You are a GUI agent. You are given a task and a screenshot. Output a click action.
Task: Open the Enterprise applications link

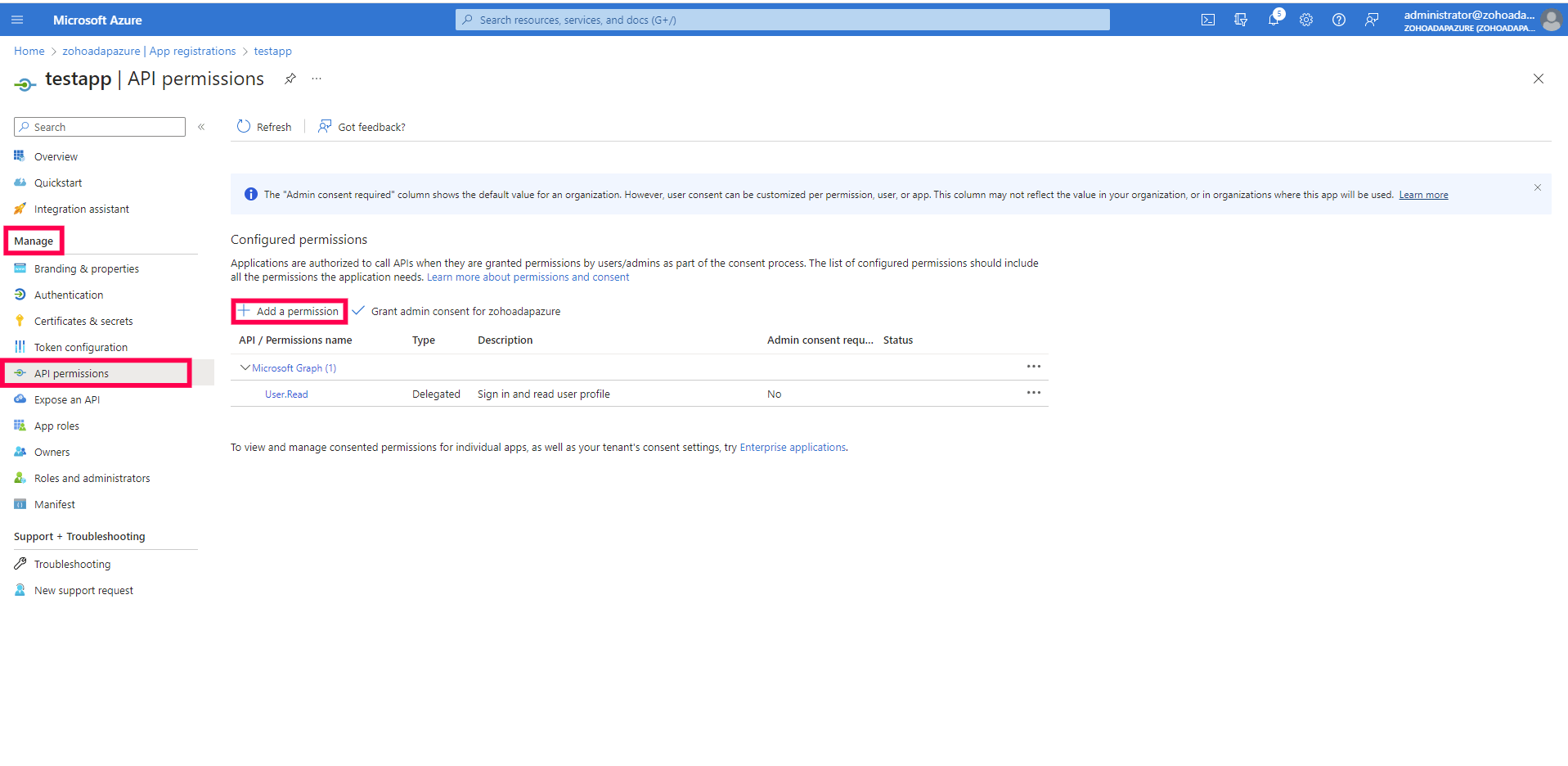click(x=791, y=447)
